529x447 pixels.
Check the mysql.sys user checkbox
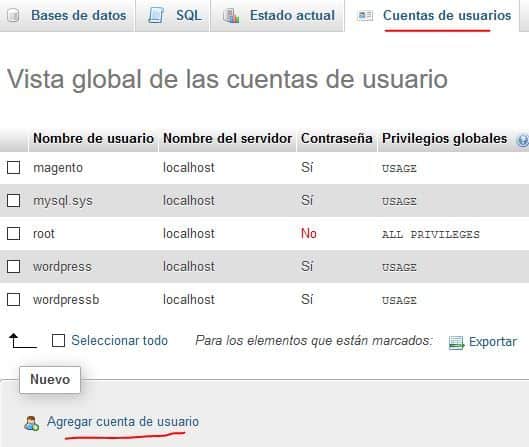(x=13, y=200)
